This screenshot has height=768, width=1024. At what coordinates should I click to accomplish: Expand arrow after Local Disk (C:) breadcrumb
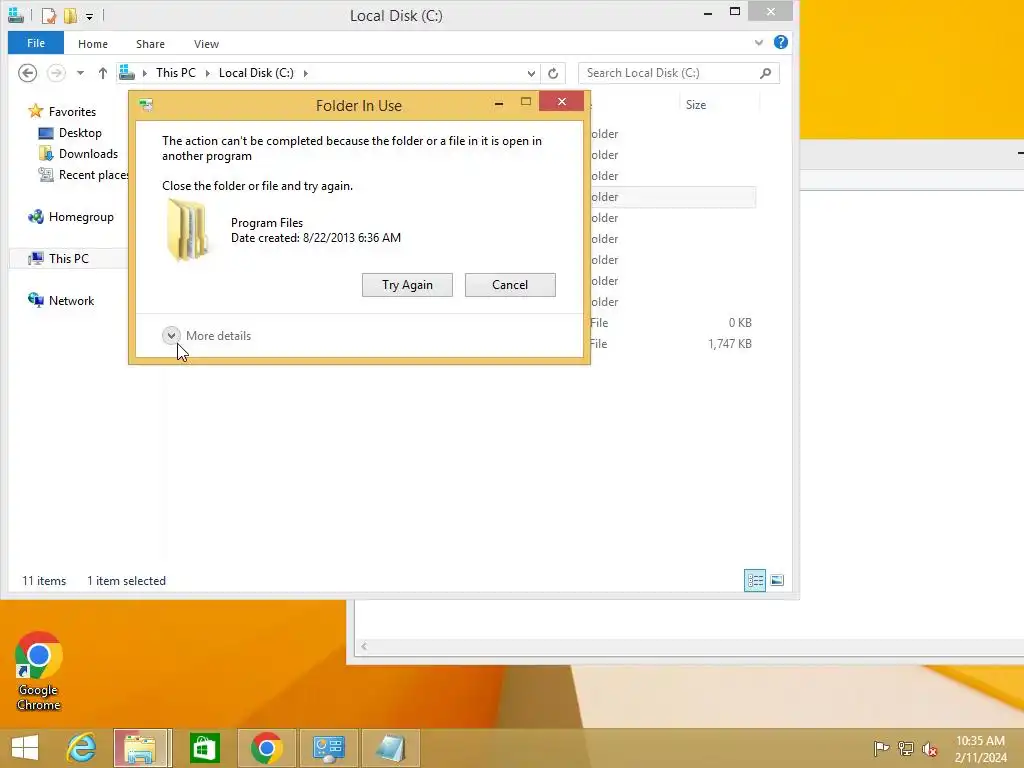click(306, 73)
